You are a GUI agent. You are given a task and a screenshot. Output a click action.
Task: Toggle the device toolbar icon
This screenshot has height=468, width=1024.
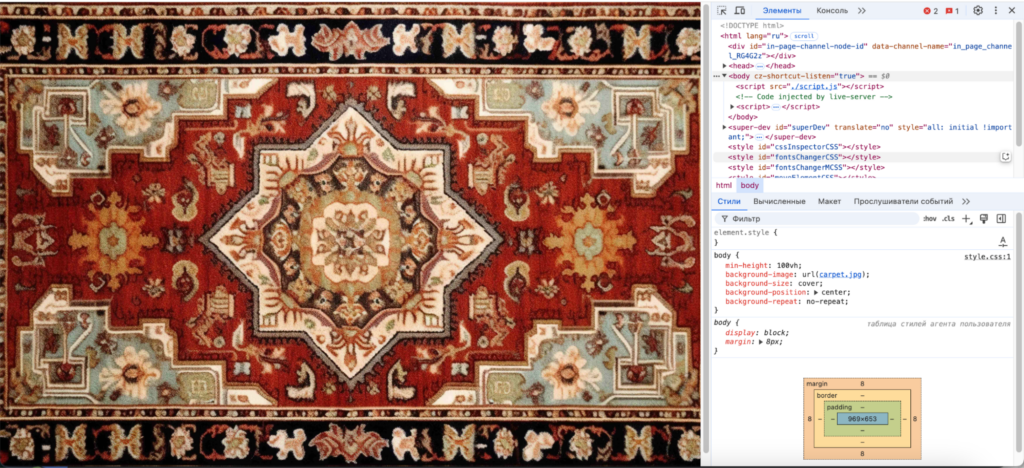coord(740,10)
